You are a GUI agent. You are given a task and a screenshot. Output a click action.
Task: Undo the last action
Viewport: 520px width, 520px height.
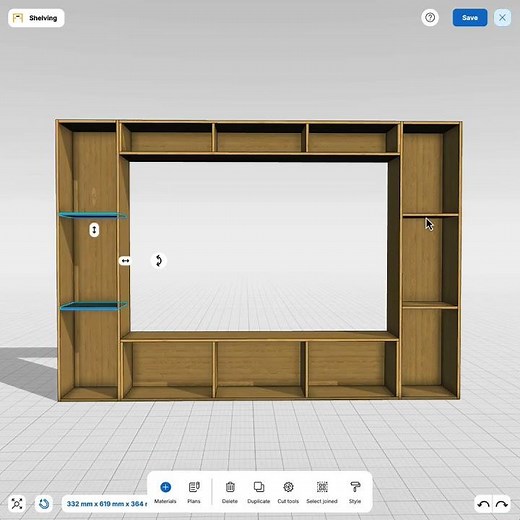coord(483,504)
